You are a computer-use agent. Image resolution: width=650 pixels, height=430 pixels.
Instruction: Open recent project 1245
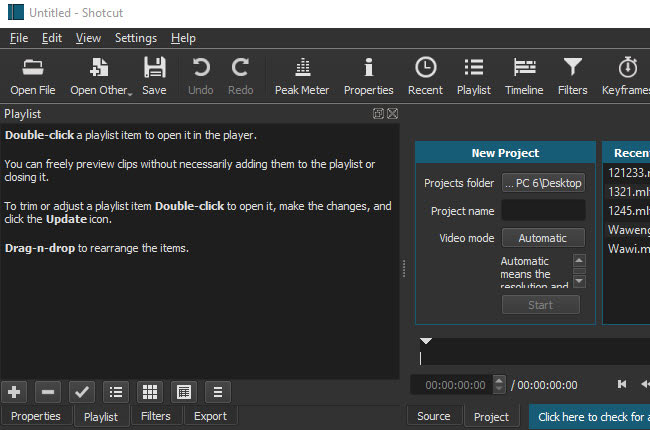pos(626,211)
